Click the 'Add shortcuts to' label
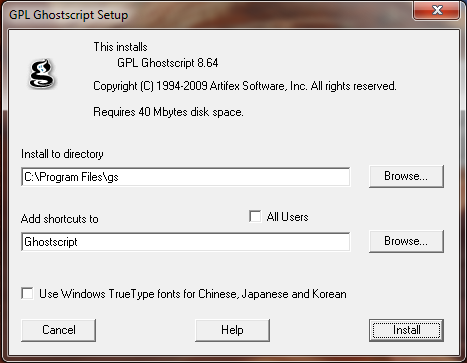Image resolution: width=467 pixels, height=363 pixels. (x=60, y=219)
